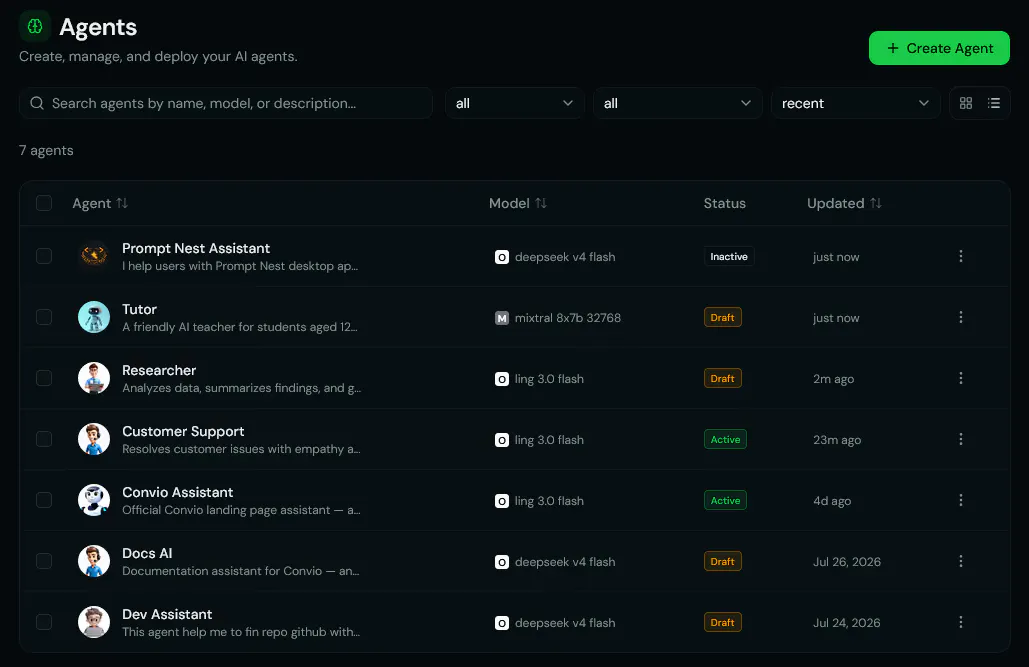
Task: Open the Researcher agent name
Action: pyautogui.click(x=159, y=370)
